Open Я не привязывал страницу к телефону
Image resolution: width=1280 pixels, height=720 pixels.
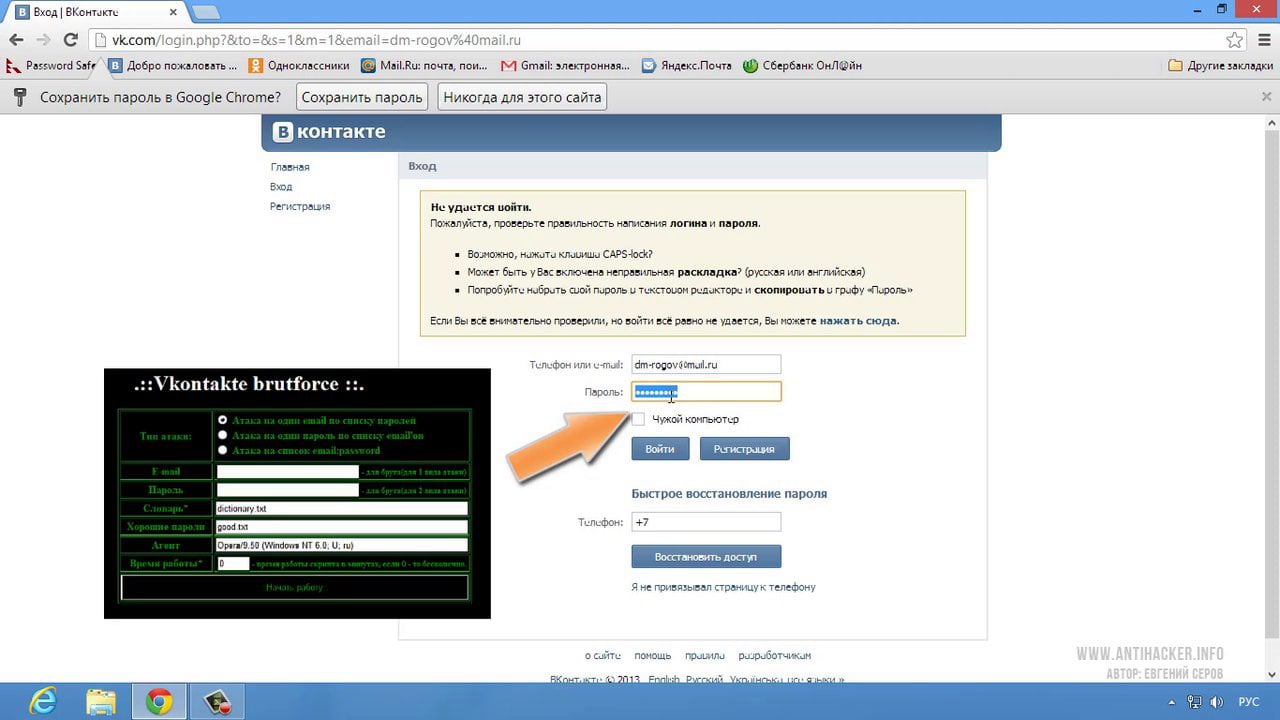[723, 587]
